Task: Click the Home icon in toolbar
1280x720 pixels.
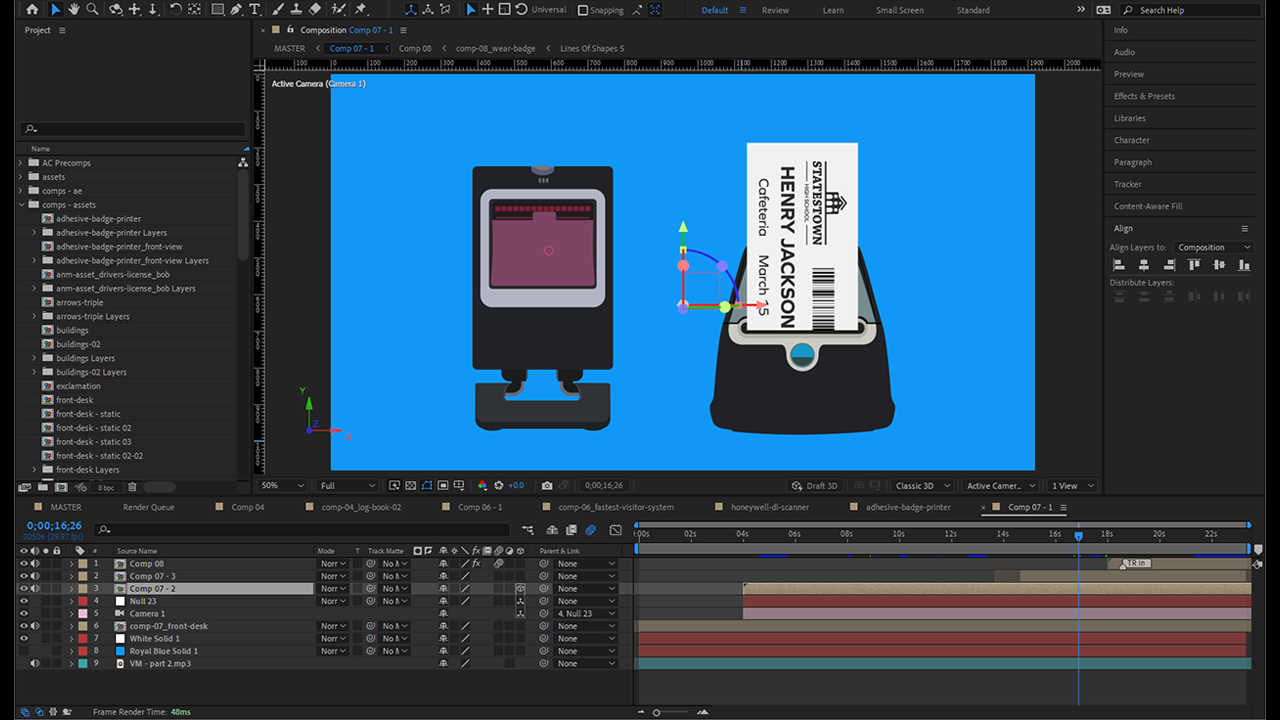Action: click(32, 9)
